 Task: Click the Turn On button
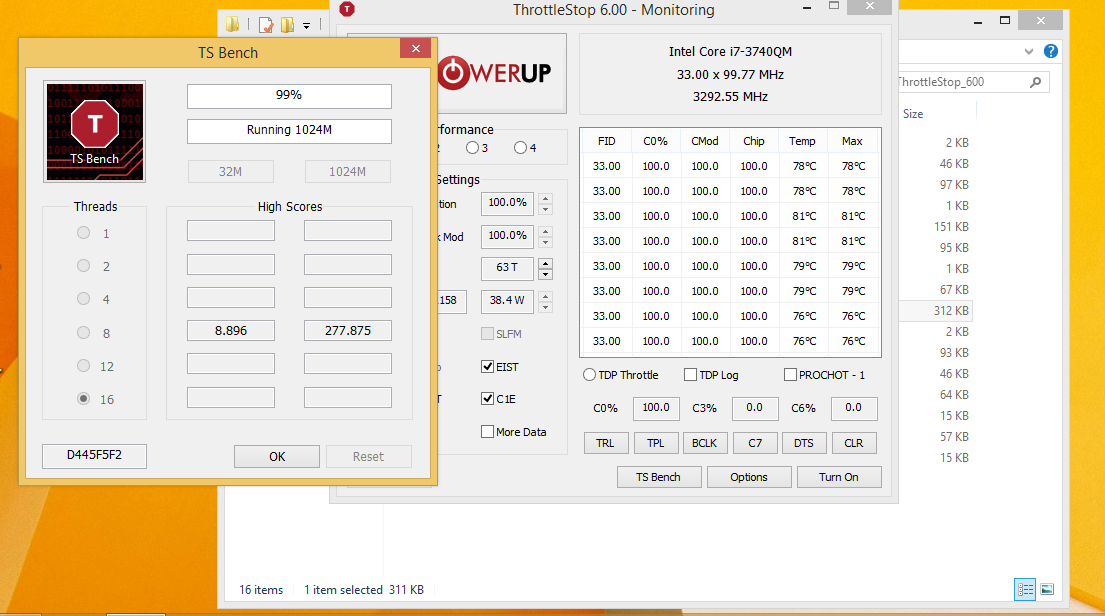coord(839,477)
